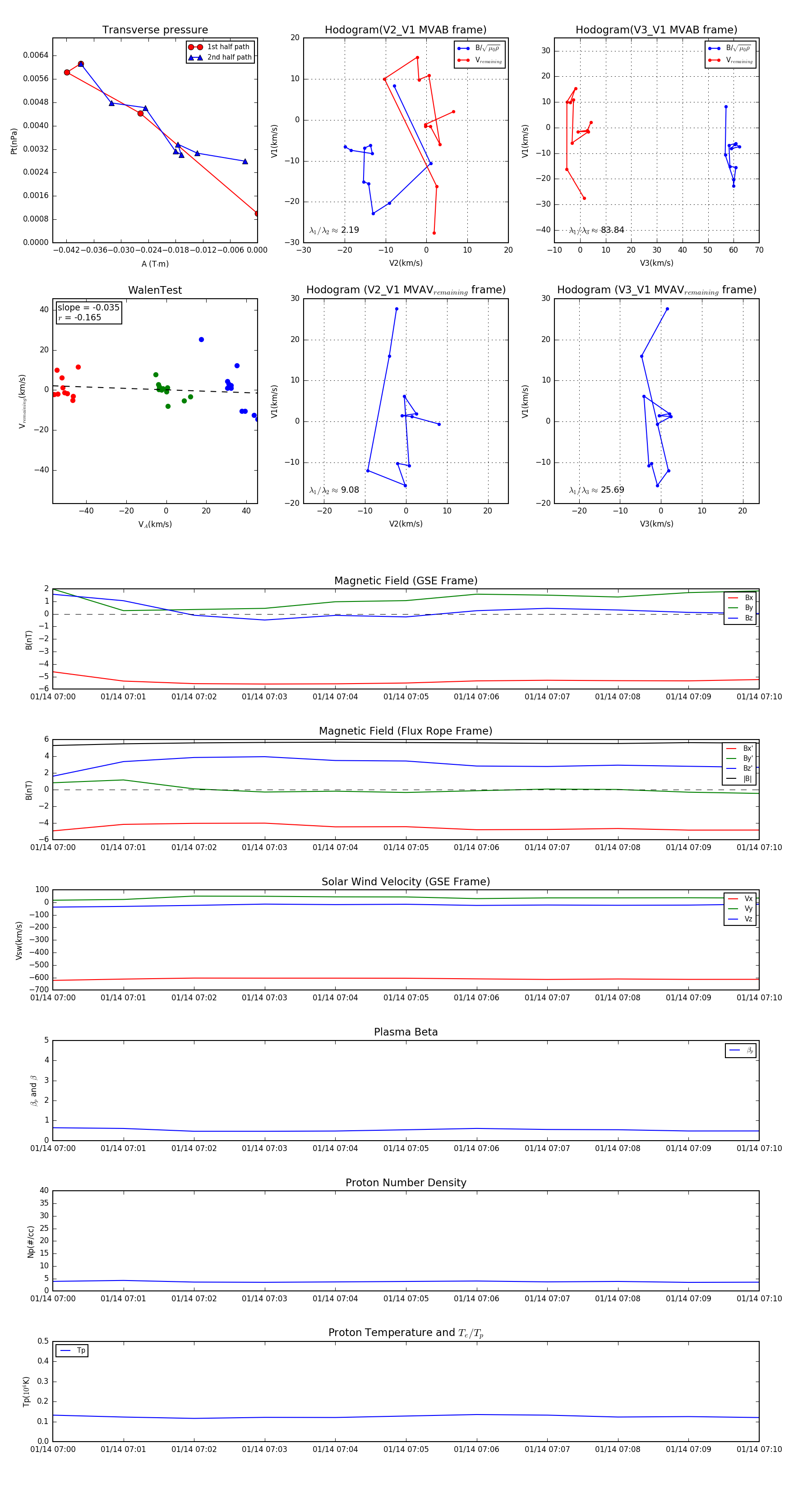Click the "Solar Wind Velocity (GSE Frame)" title
This screenshot has height=1489, width=812.
pyautogui.click(x=406, y=882)
